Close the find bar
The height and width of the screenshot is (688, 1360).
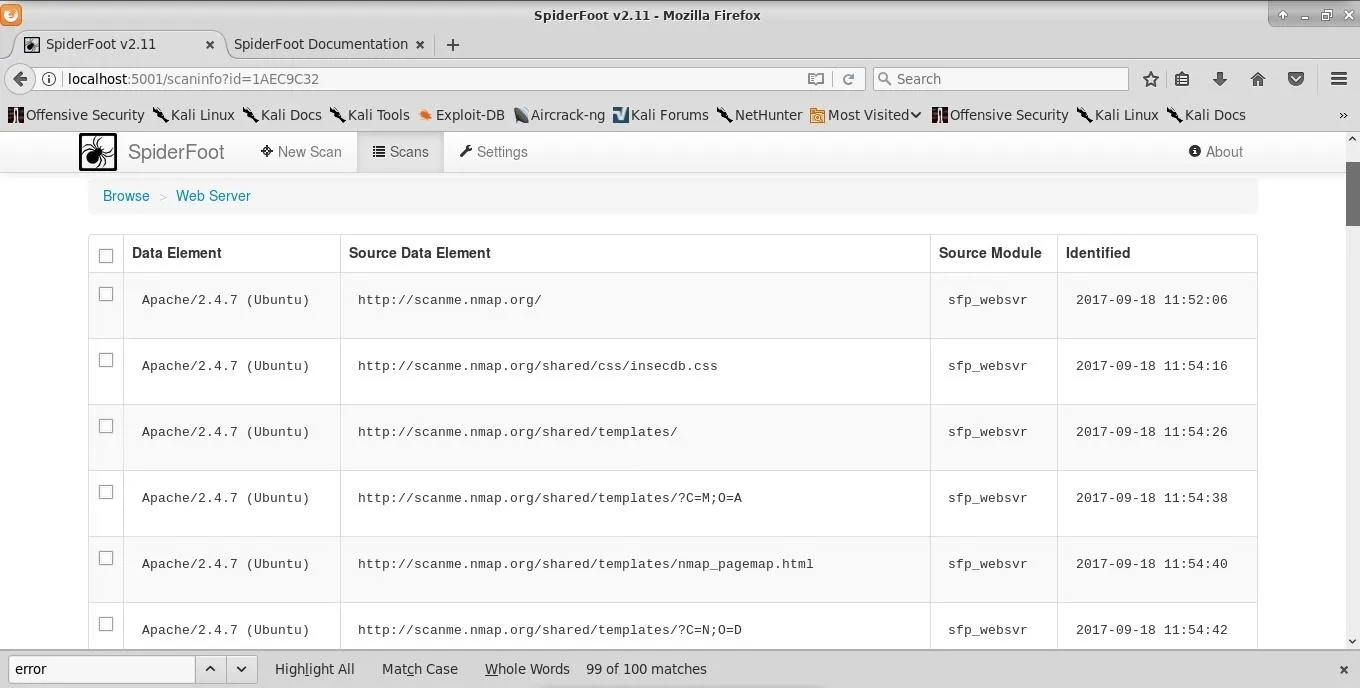click(1344, 670)
